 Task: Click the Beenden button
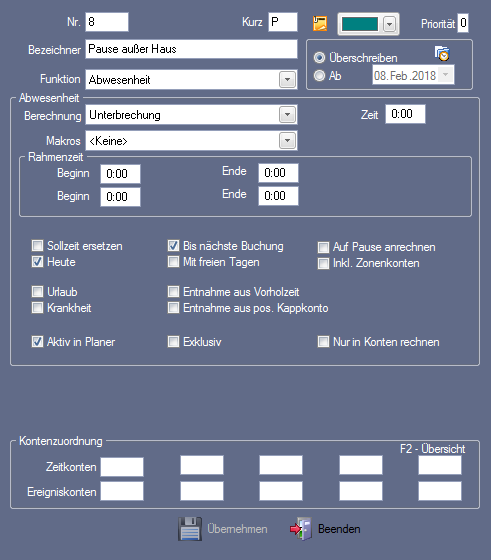click(x=339, y=529)
